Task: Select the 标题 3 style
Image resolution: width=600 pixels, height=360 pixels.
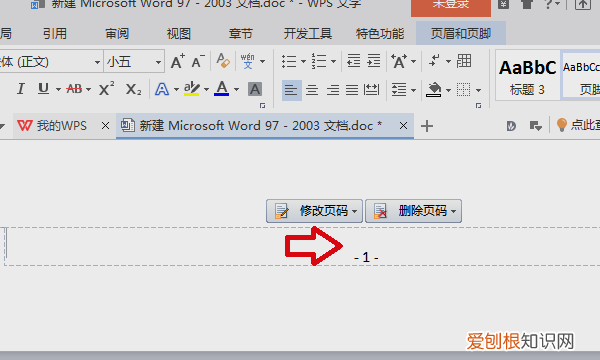Action: point(528,76)
